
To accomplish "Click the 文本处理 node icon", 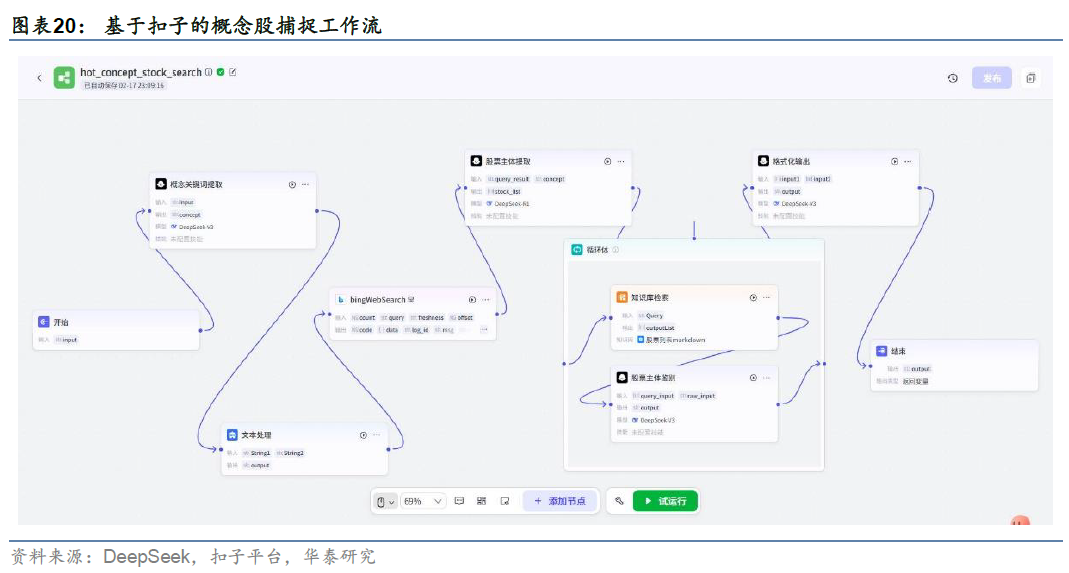I will (x=232, y=435).
